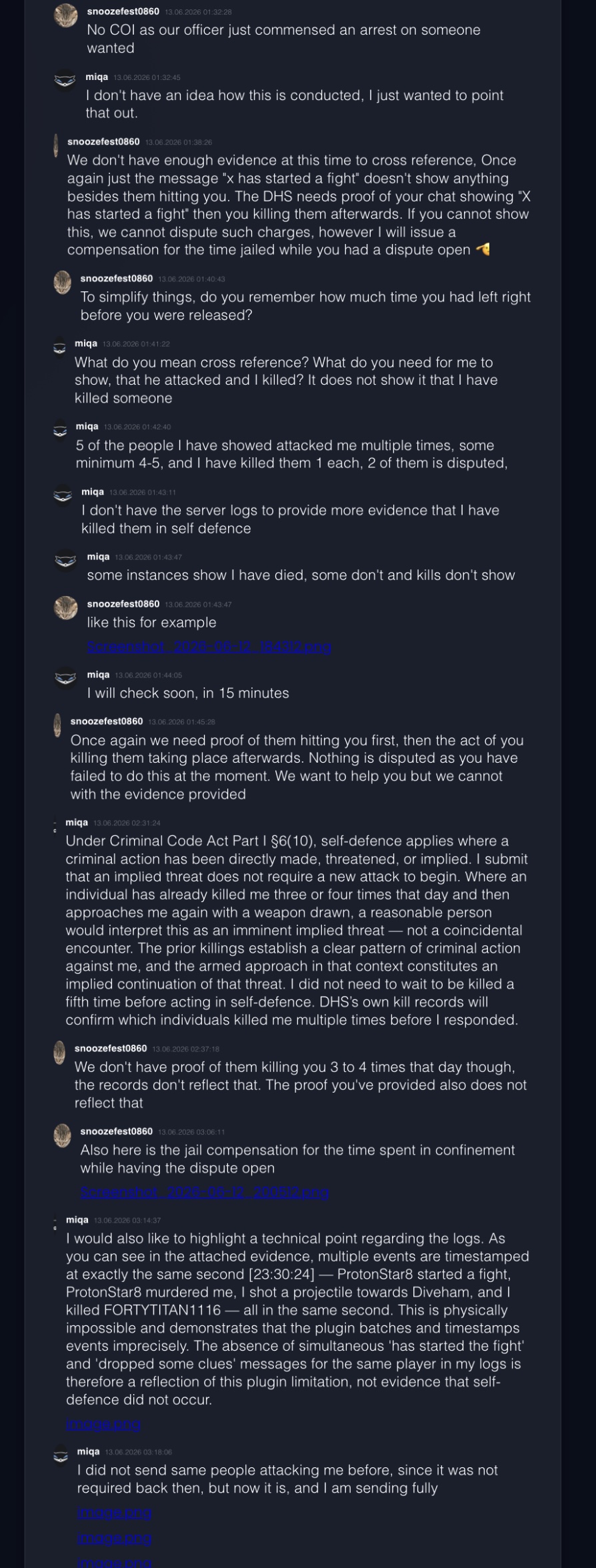Click snoozefest0860's avatar beside jail compensation message

[x=62, y=1135]
